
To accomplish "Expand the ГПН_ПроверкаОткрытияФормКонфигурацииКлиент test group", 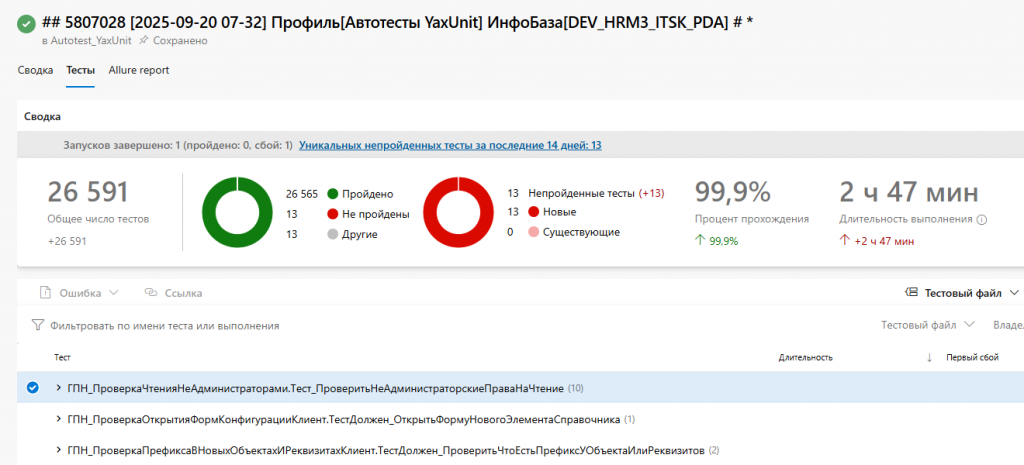I will [59, 419].
